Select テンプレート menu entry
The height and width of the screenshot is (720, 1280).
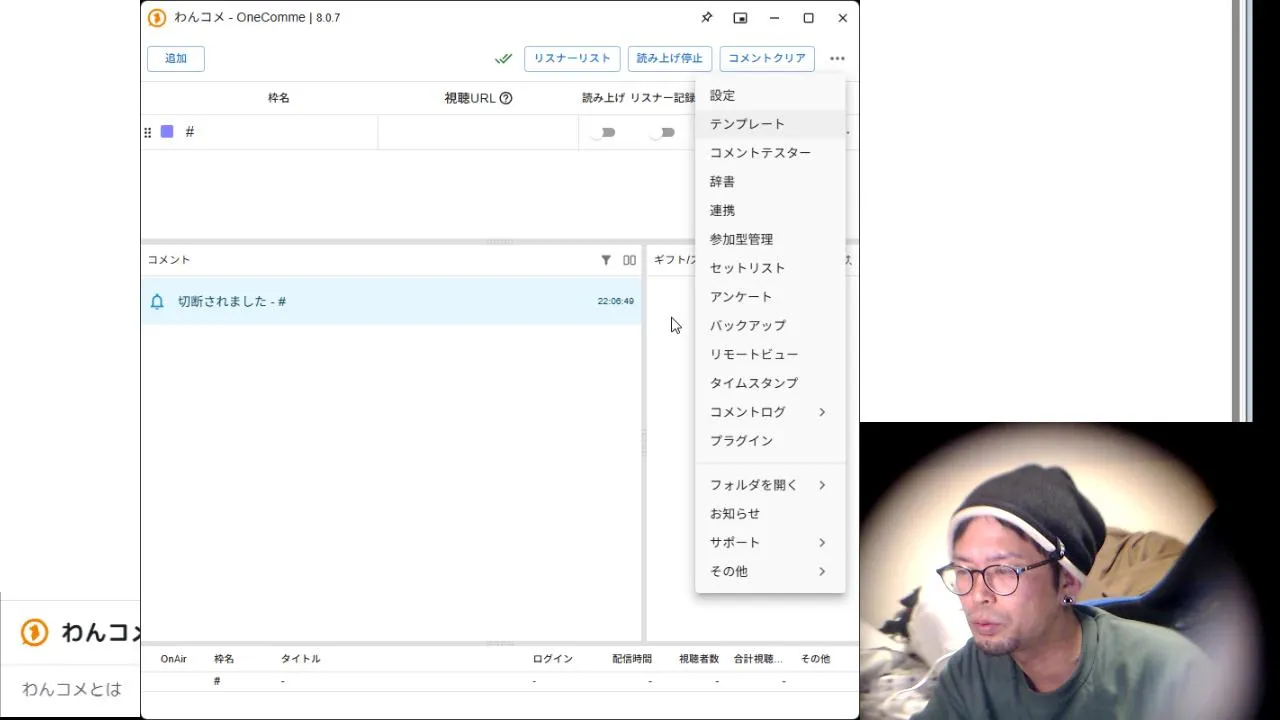[770, 124]
